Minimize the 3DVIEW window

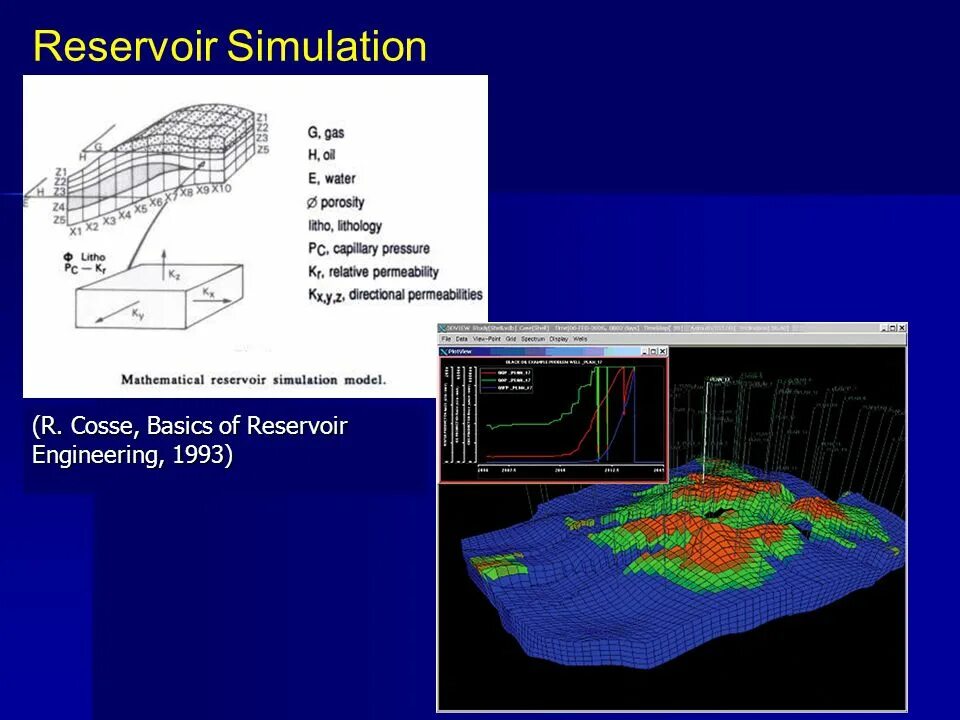pos(883,328)
